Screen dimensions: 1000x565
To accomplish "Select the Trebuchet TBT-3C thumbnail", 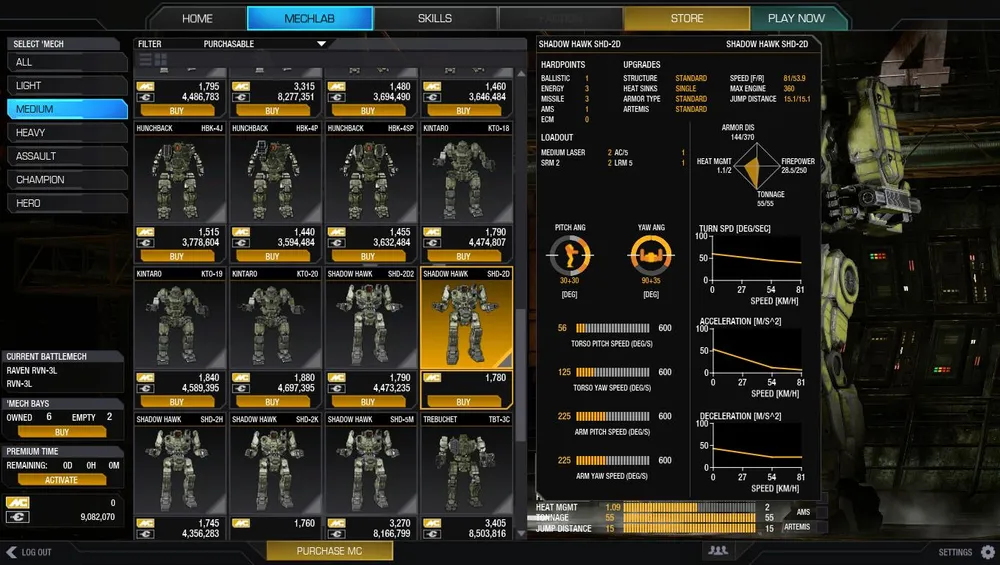I will [466, 469].
